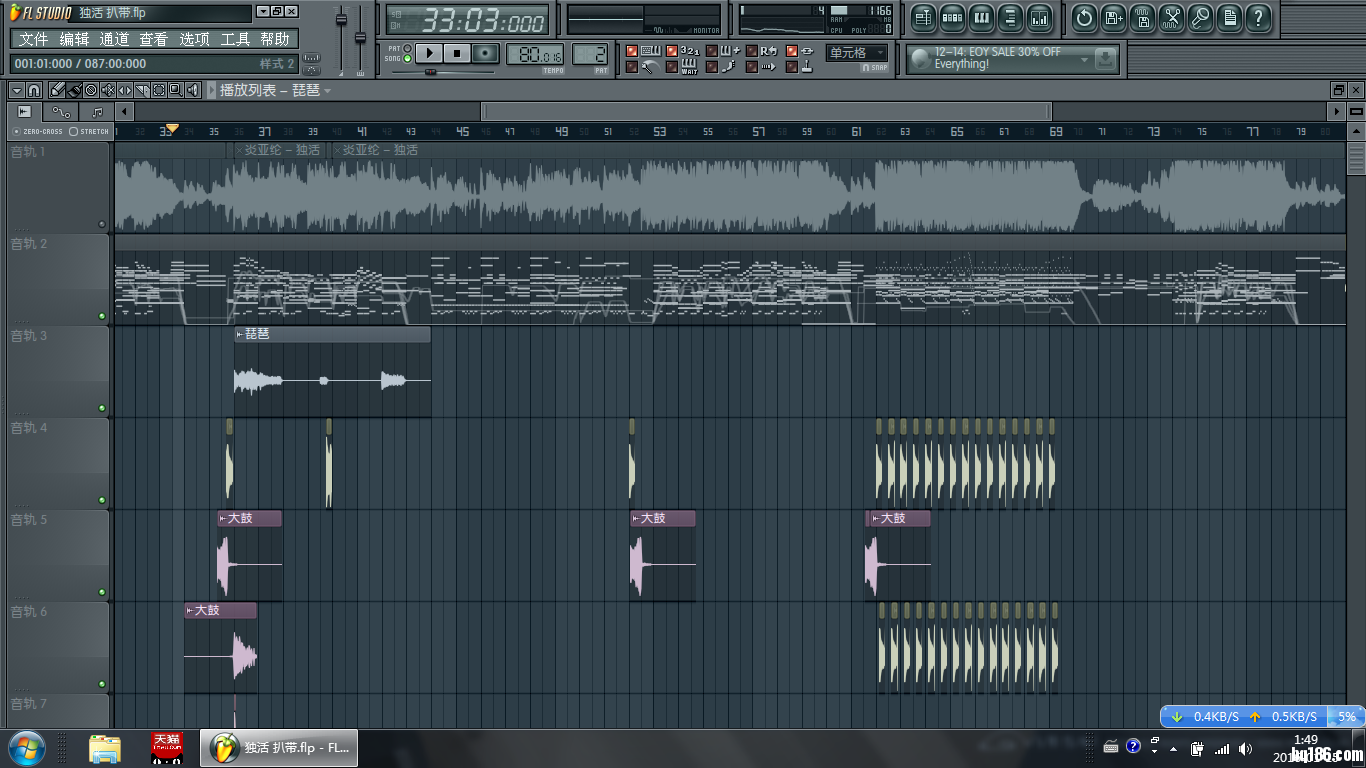Select the paint brush tool
This screenshot has height=768, width=1366.
[74, 90]
